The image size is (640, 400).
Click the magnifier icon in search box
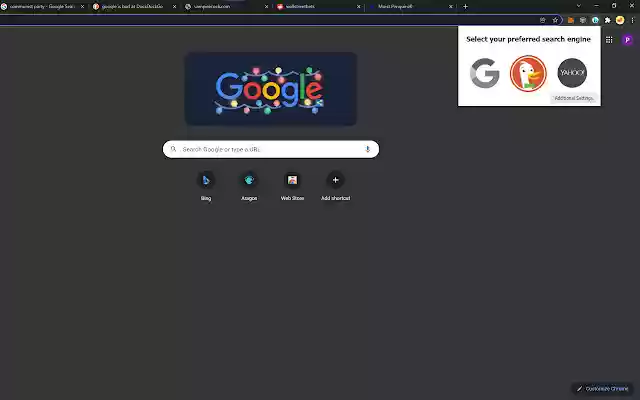[173, 149]
